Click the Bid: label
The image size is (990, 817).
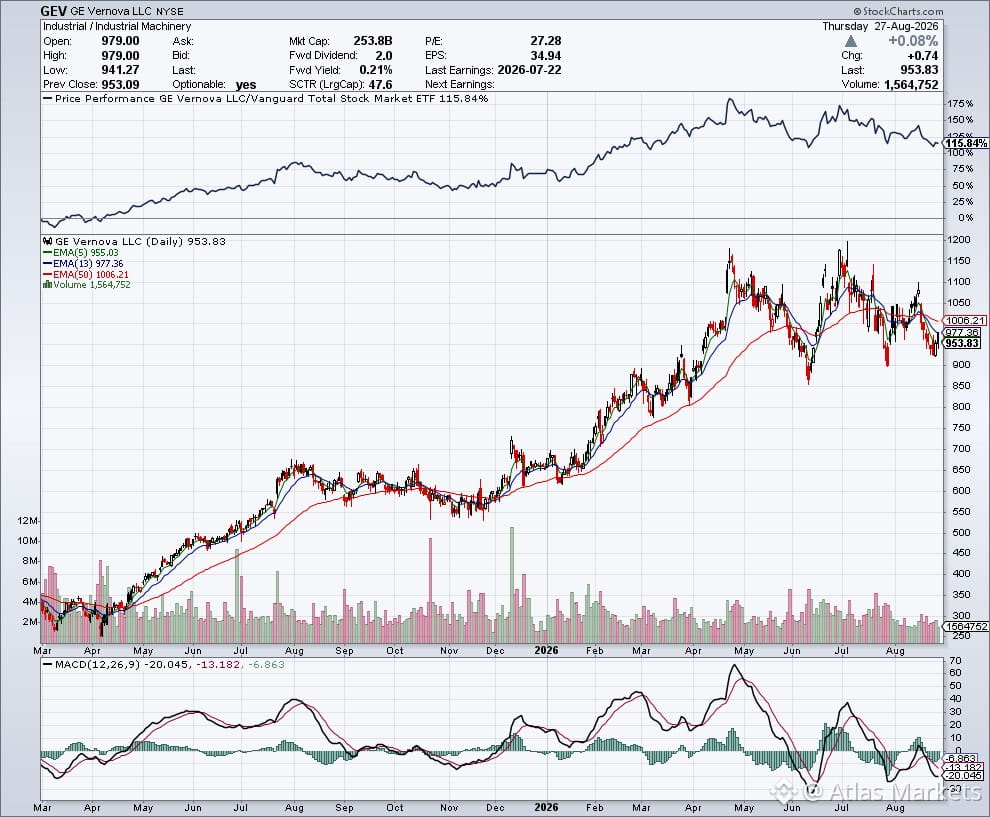pos(181,56)
